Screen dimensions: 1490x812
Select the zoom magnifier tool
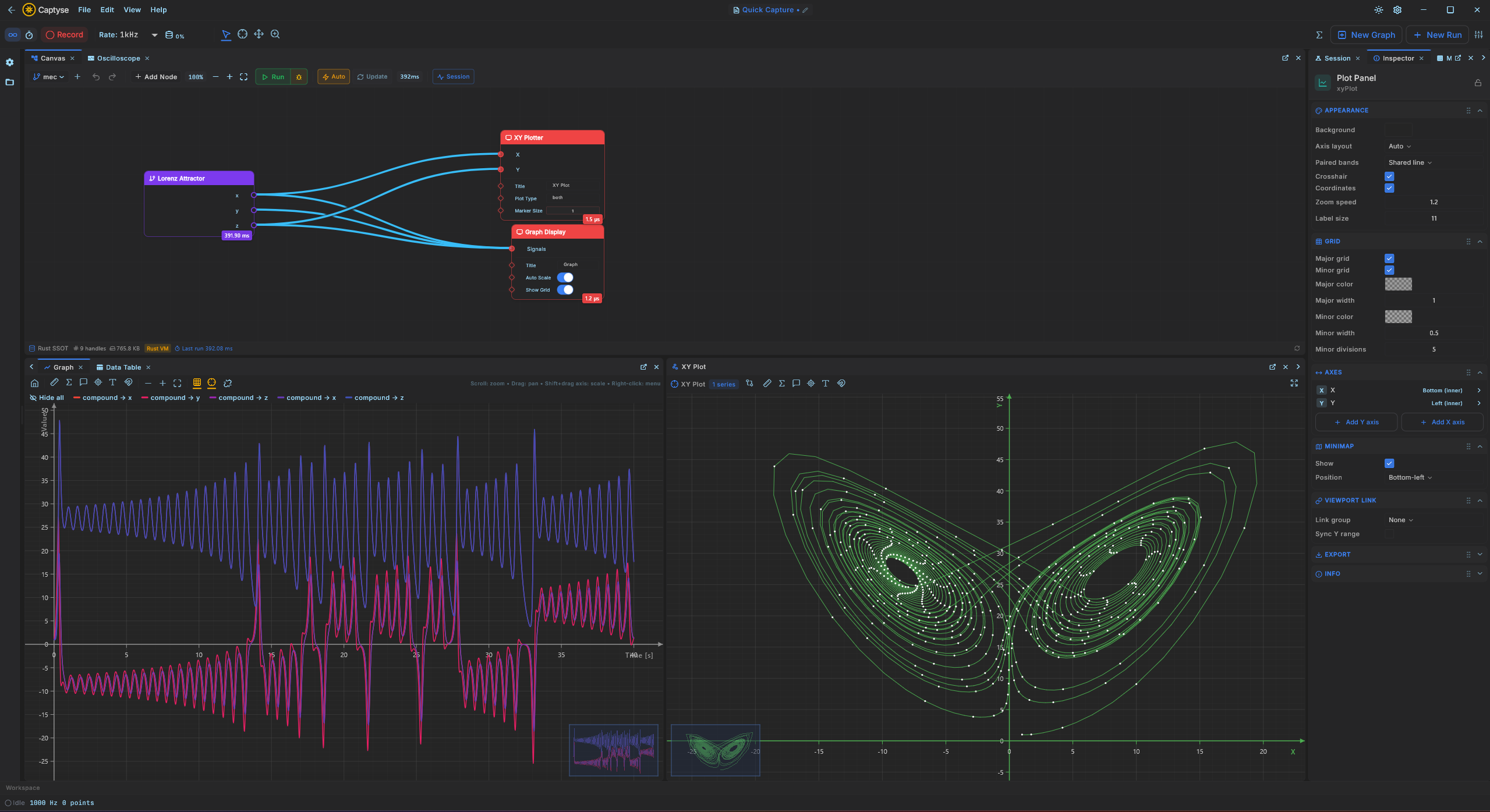[x=275, y=34]
